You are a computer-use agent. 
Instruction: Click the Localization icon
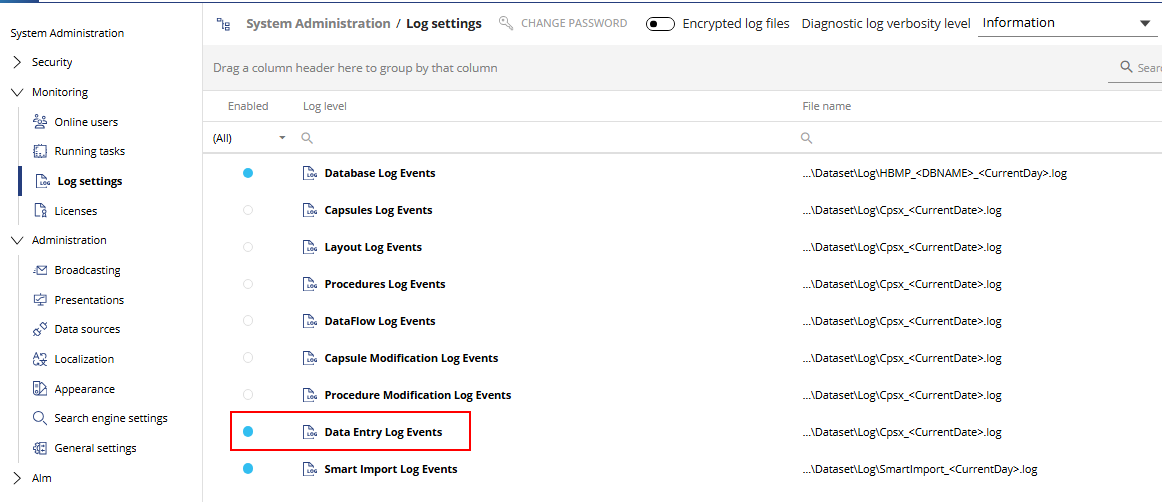(x=41, y=359)
